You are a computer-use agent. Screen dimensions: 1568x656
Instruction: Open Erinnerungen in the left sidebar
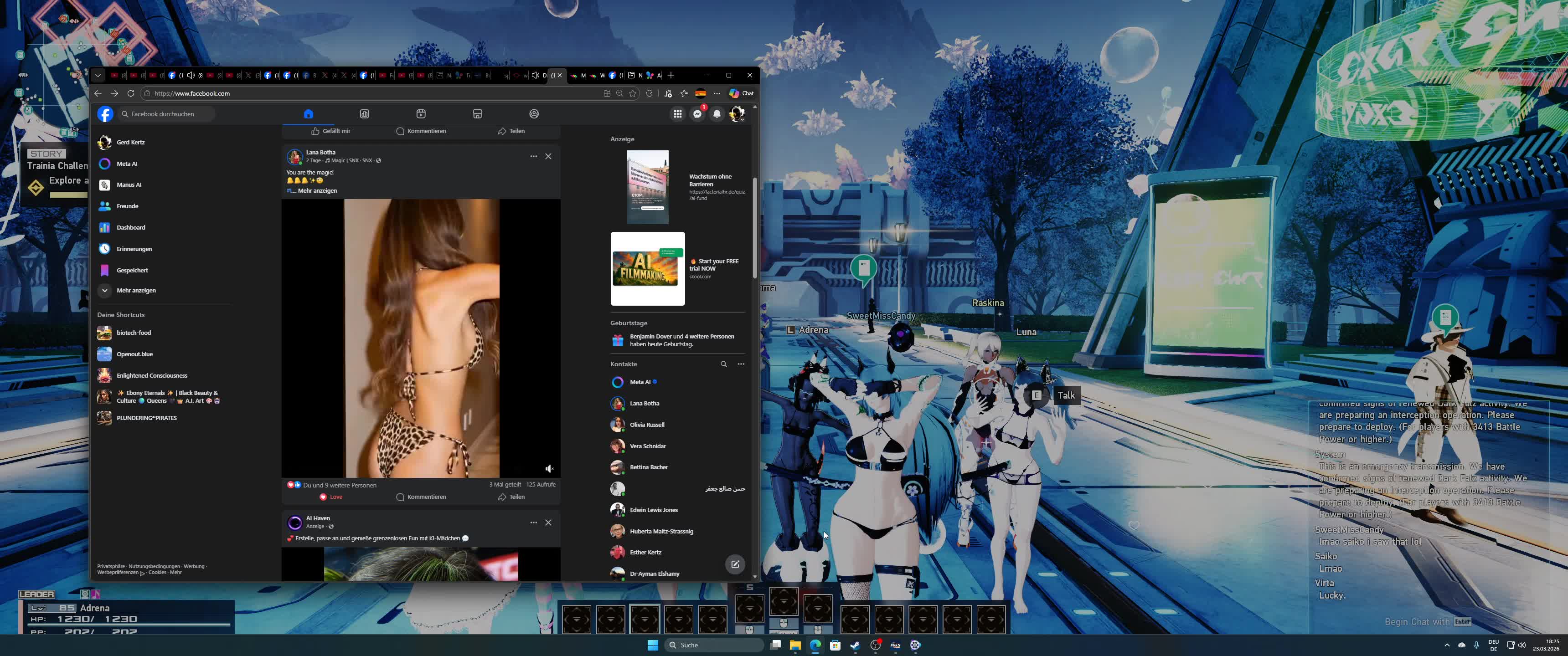(134, 249)
